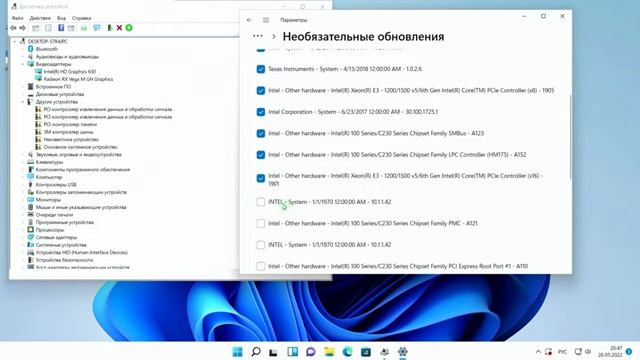
Task: Open the Файл menu in Device Manager
Action: tap(18, 18)
